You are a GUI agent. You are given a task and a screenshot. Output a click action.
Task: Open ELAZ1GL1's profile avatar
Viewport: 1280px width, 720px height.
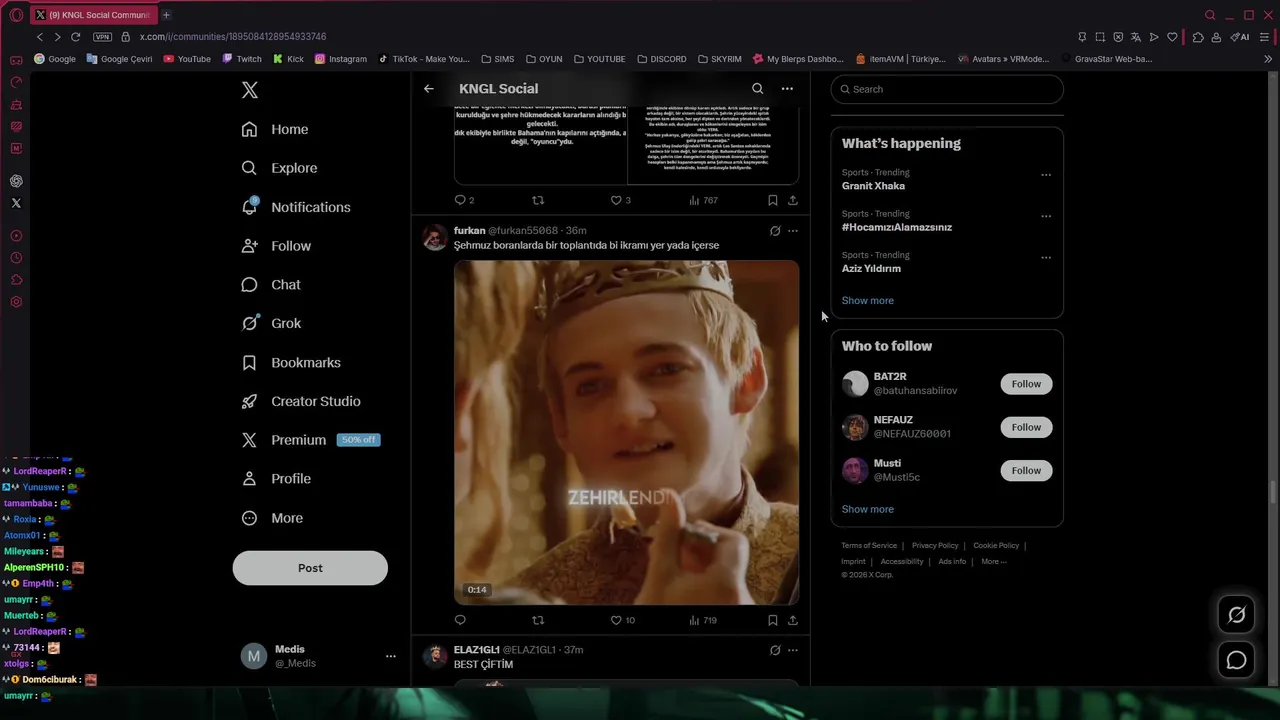[435, 656]
